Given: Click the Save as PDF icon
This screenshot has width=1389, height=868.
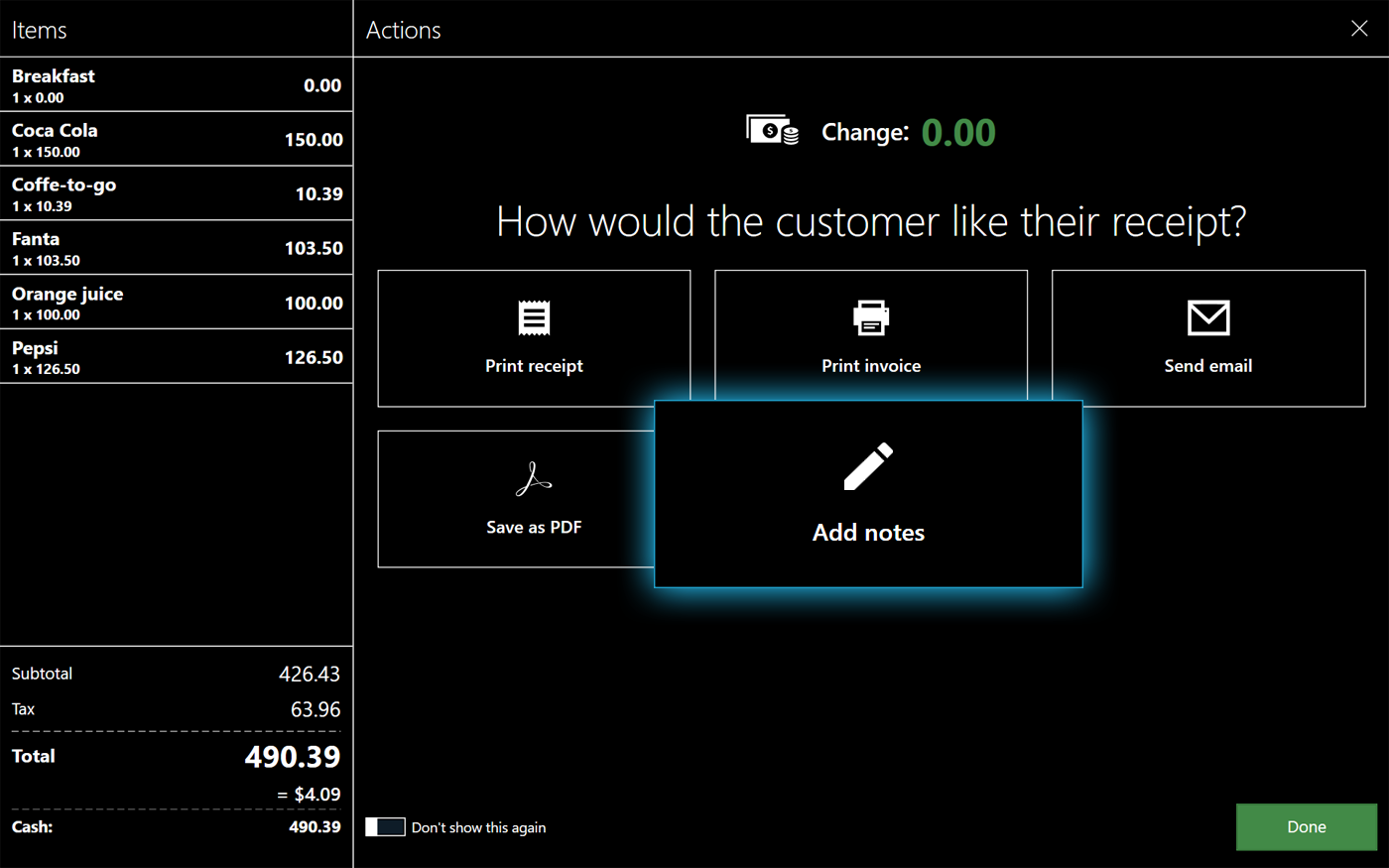Looking at the screenshot, I should (534, 480).
